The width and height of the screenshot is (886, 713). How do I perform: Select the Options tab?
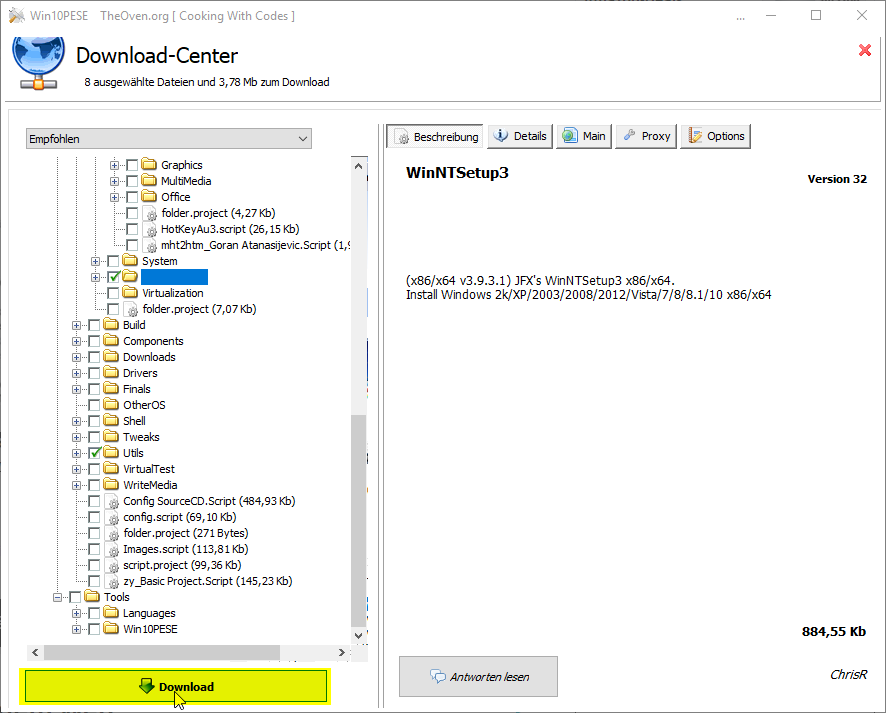click(x=715, y=136)
